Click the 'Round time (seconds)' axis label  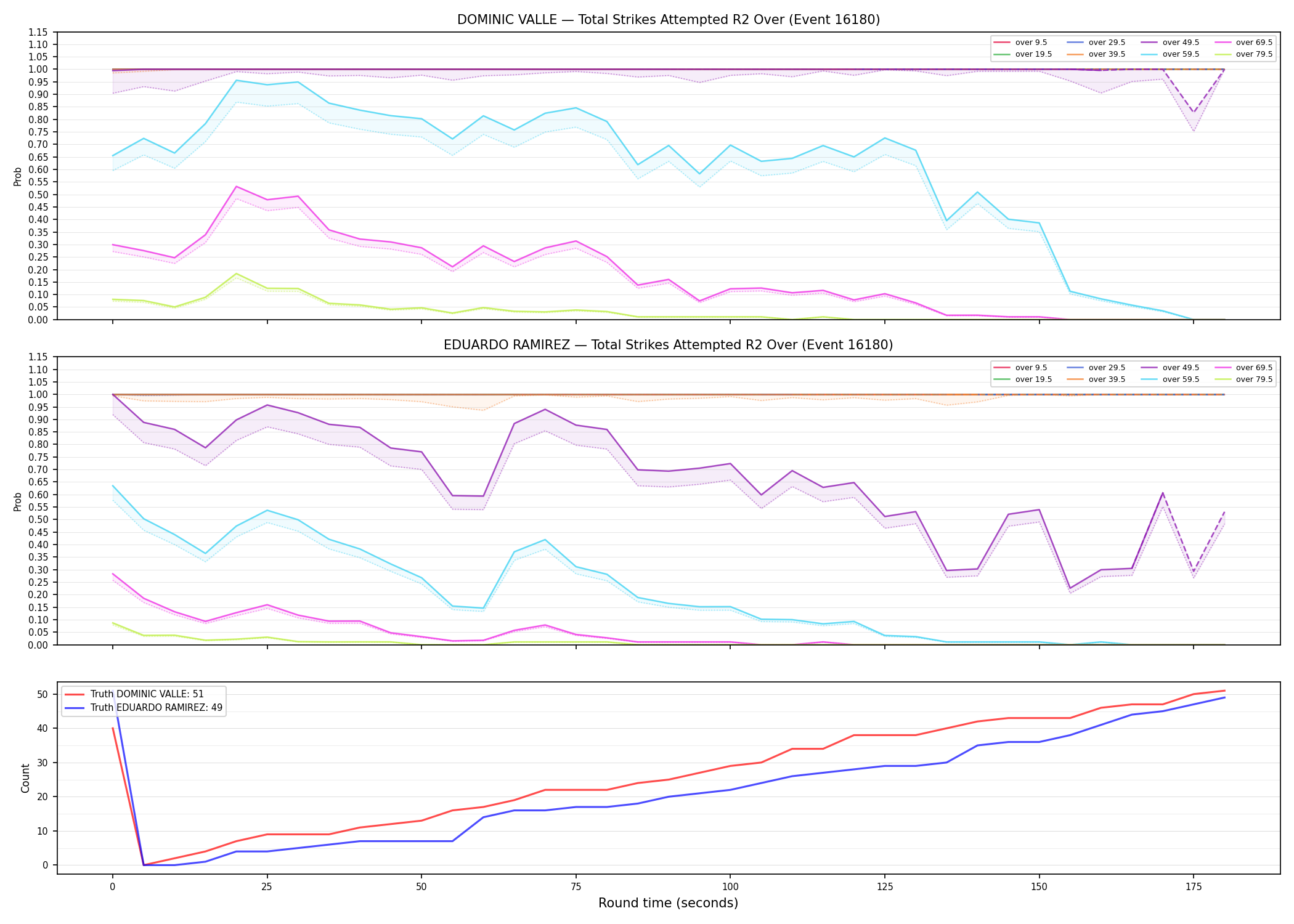coord(668,903)
